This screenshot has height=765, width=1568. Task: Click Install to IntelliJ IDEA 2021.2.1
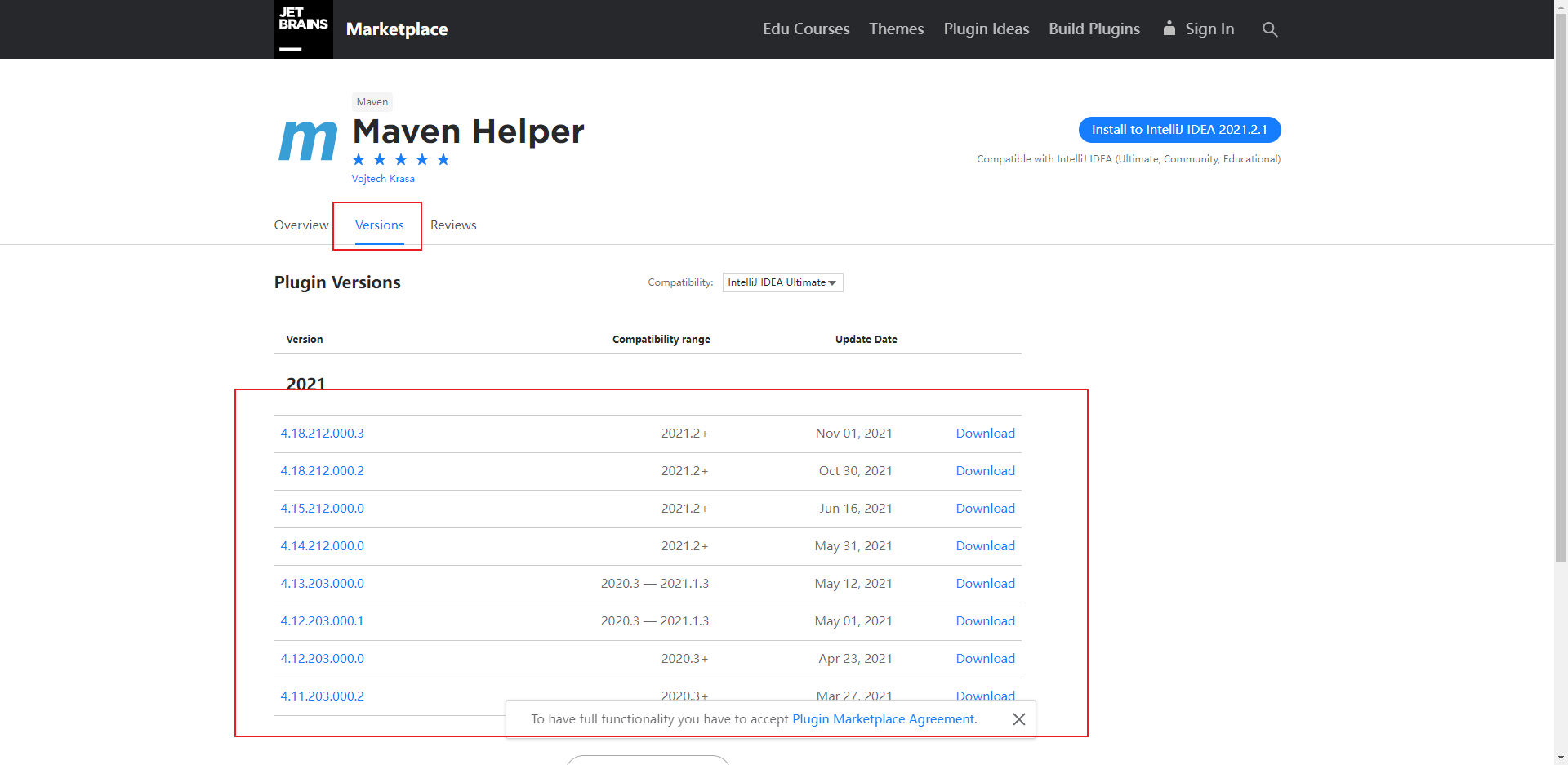[x=1179, y=129]
